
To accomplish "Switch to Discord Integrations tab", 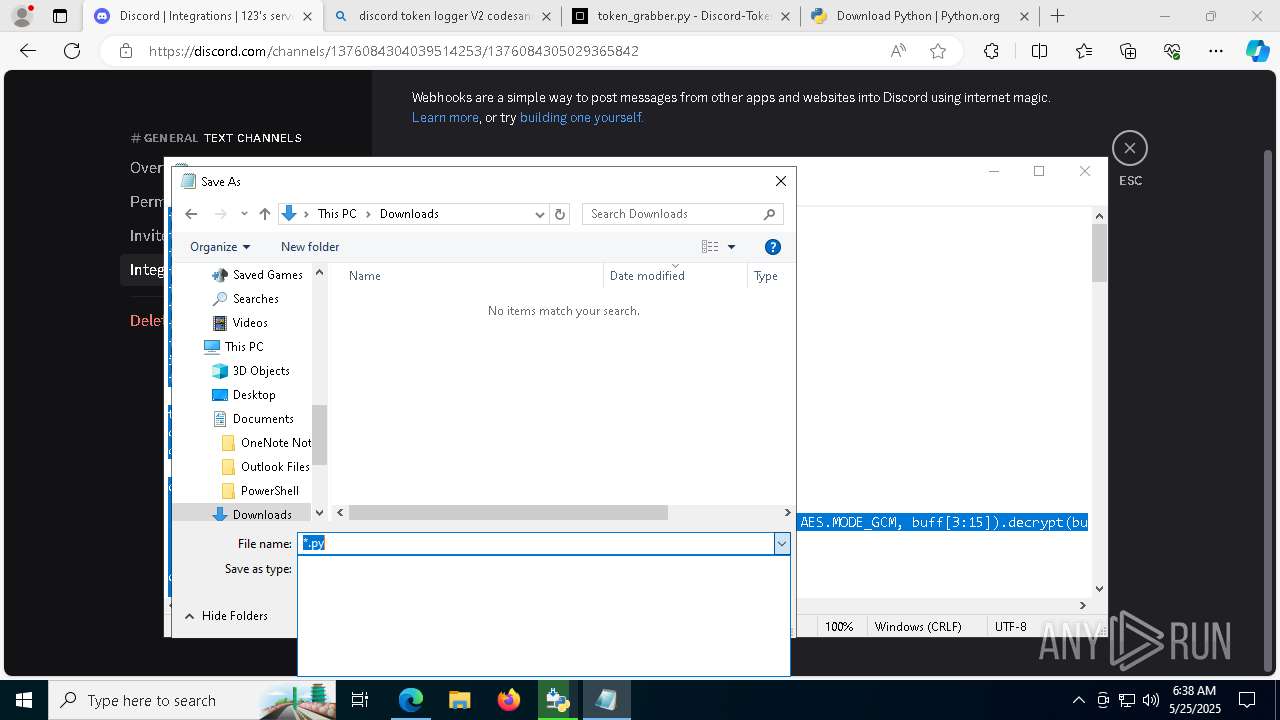I will click(x=203, y=16).
